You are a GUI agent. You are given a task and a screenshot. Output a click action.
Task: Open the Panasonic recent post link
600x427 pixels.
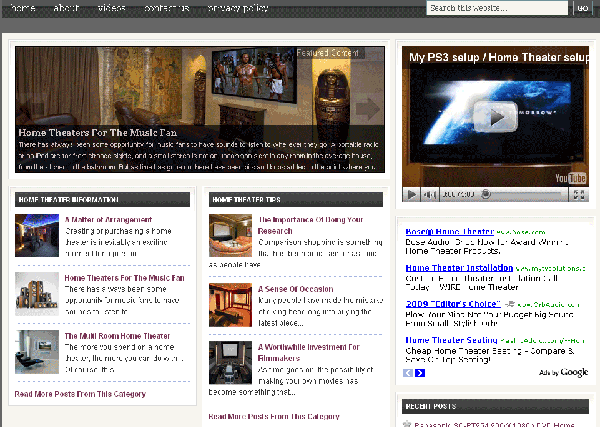(494, 424)
